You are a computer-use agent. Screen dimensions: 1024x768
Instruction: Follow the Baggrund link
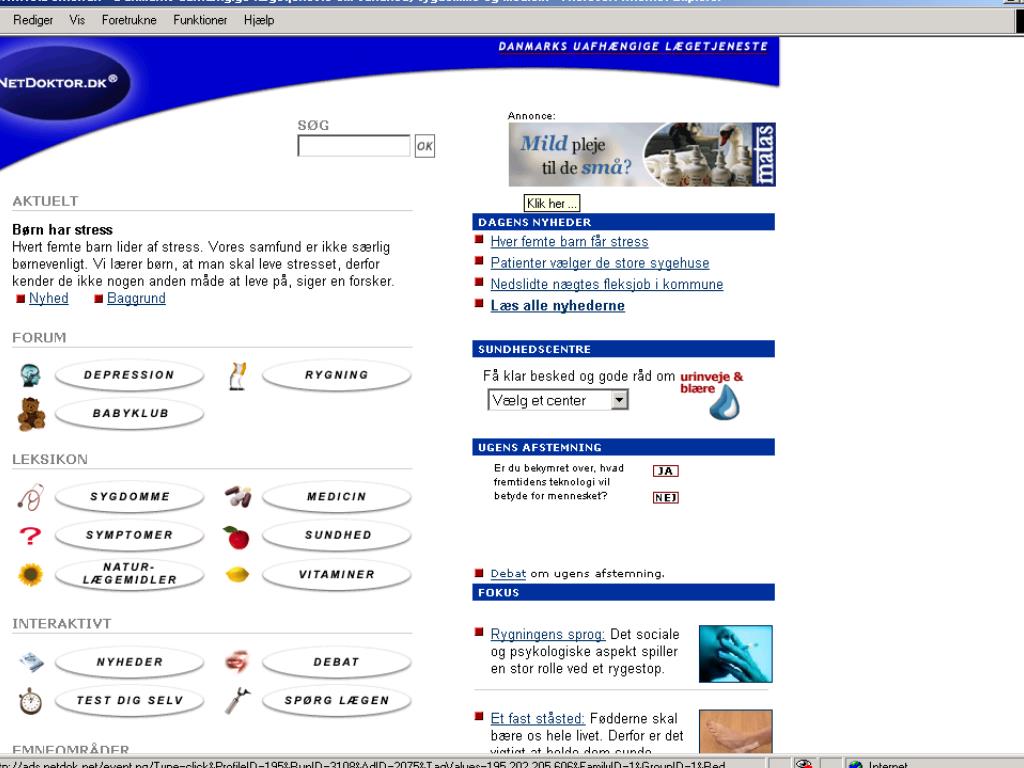(x=136, y=298)
